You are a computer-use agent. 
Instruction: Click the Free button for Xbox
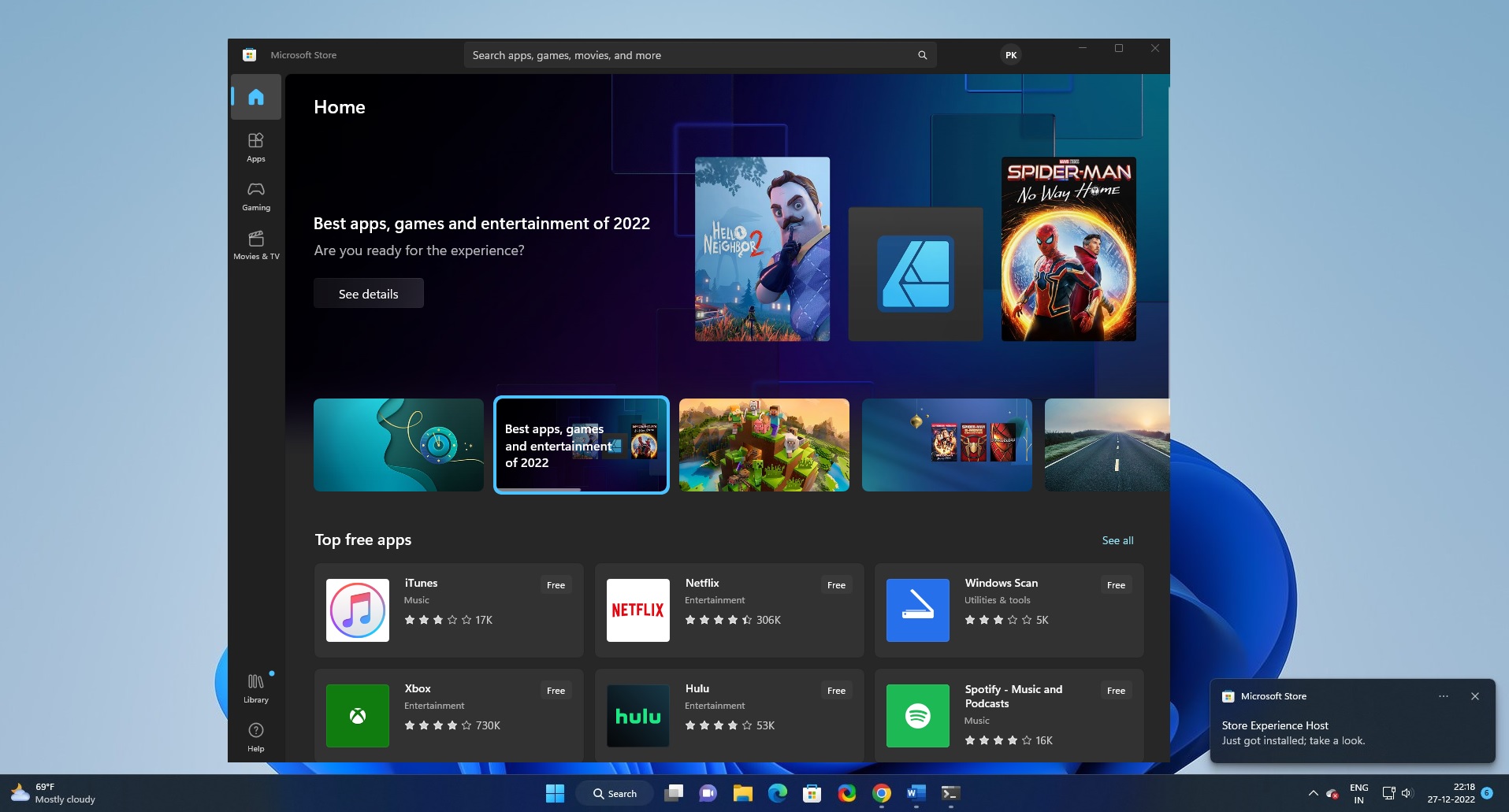[556, 691]
